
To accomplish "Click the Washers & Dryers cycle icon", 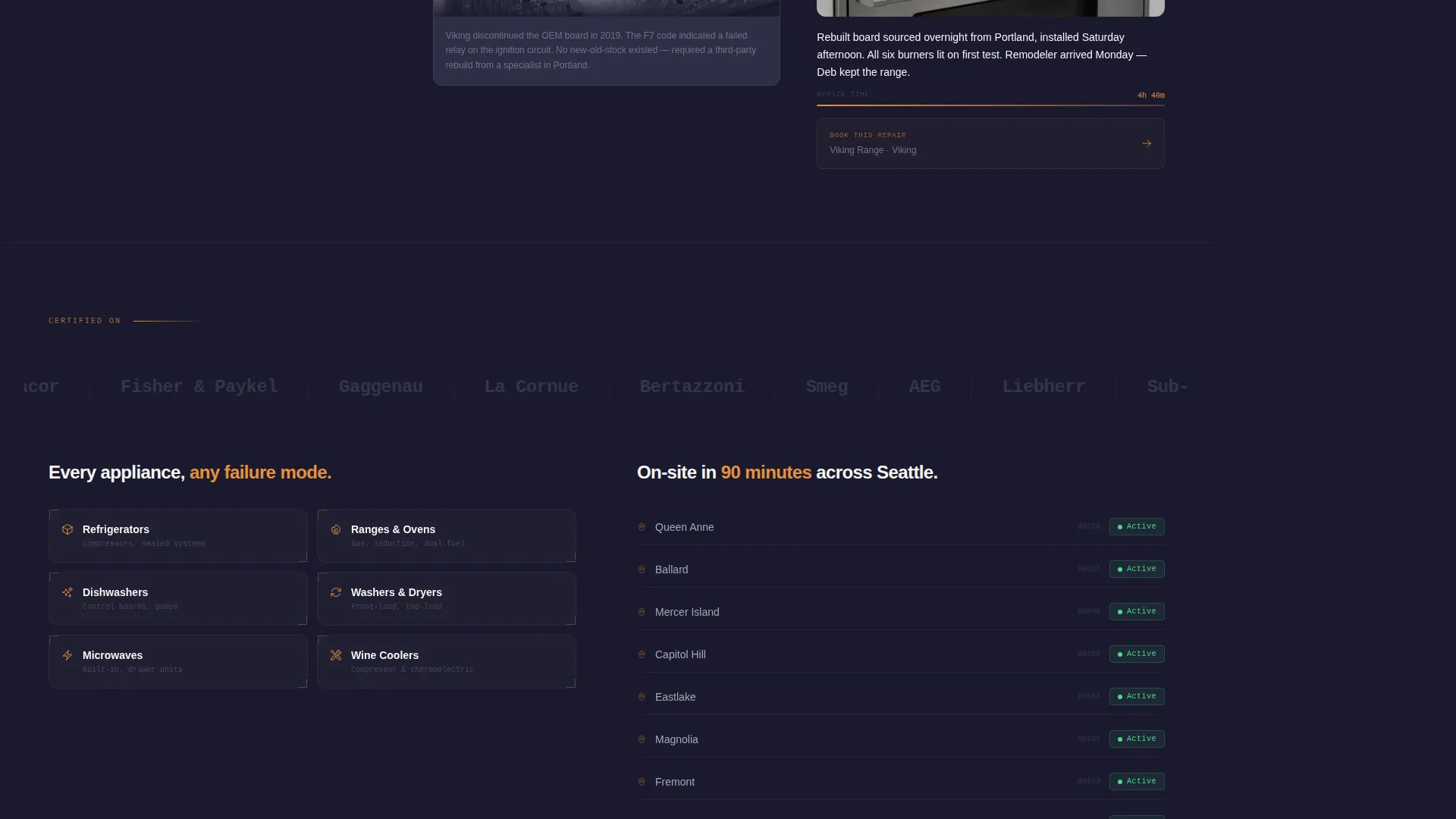I will tap(336, 592).
